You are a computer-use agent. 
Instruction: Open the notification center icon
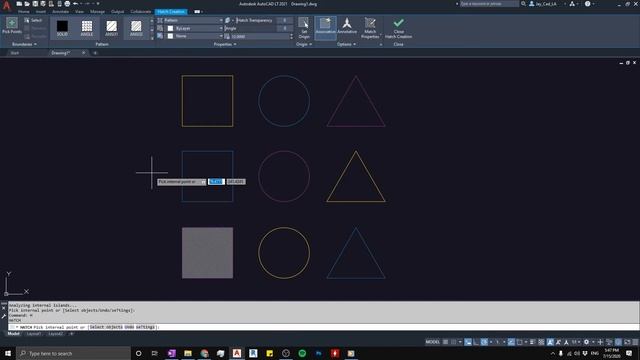click(x=629, y=353)
